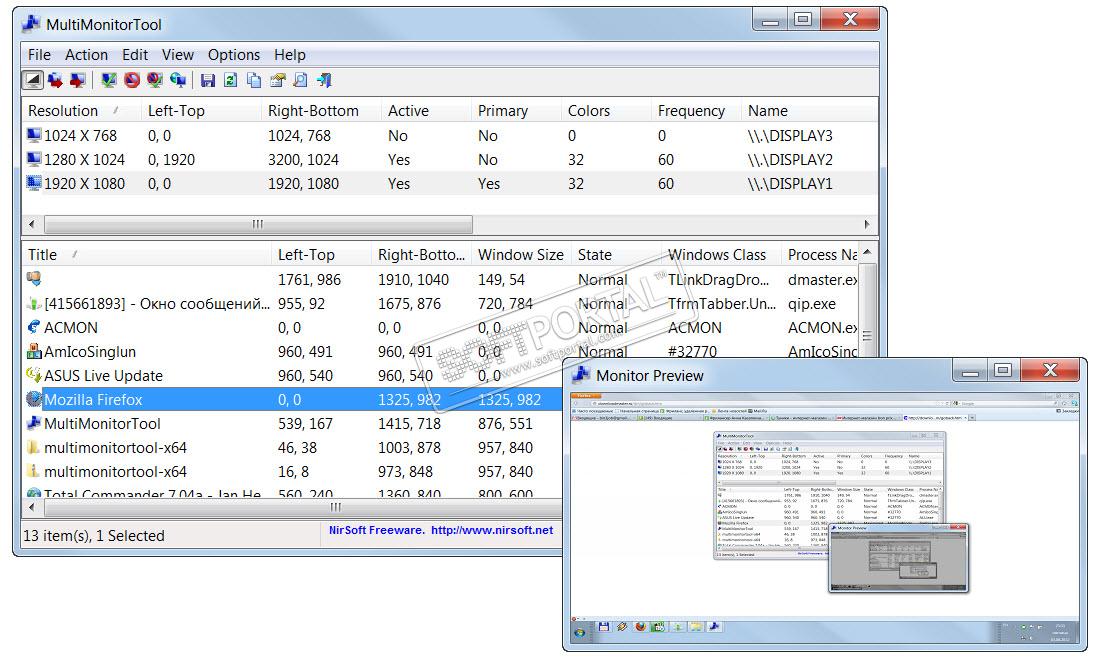
Task: Click the ASUS Live Update row icon
Action: pyautogui.click(x=33, y=375)
